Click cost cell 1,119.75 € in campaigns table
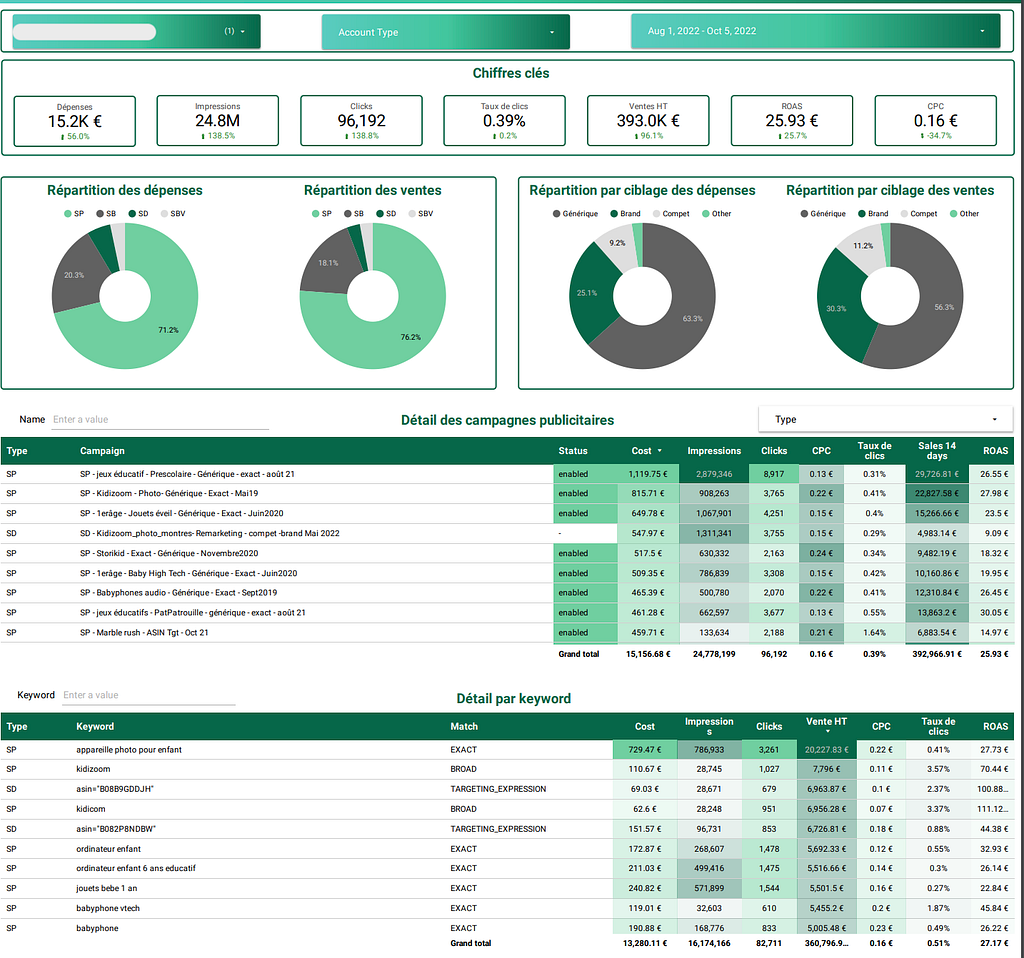This screenshot has height=958, width=1024. tap(648, 474)
